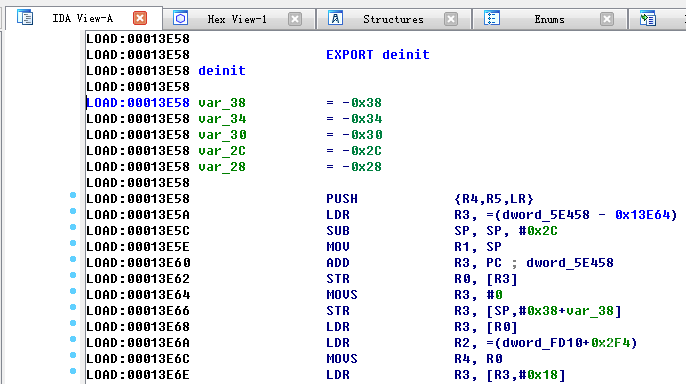
Task: Close the Hex View-1 tab
Action: pos(295,19)
